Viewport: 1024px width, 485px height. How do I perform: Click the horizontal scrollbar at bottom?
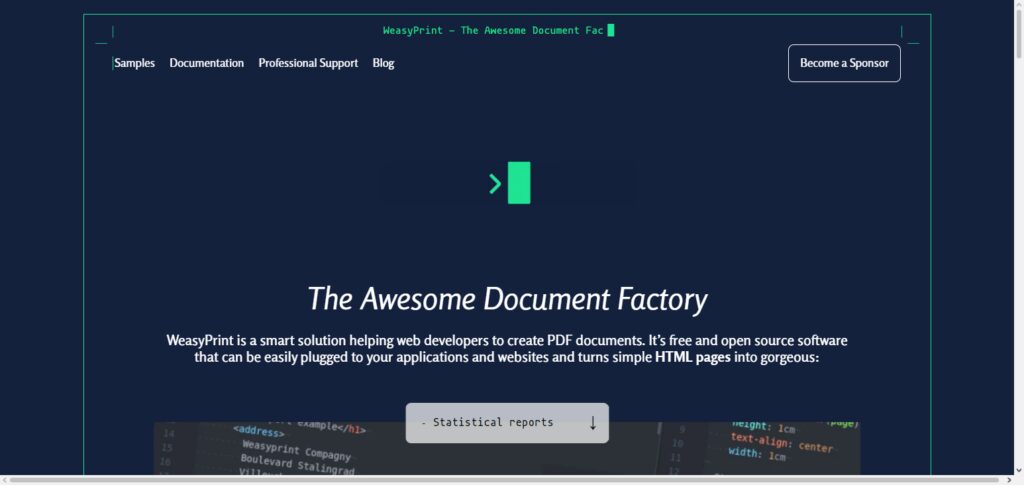(x=504, y=480)
